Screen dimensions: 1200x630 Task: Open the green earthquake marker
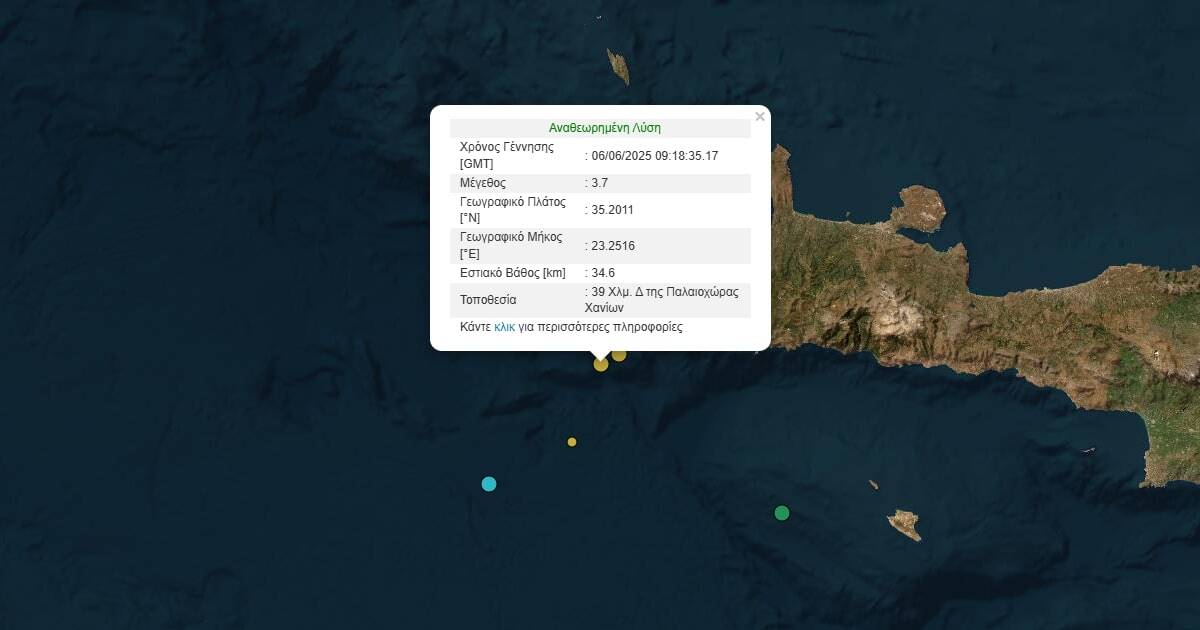(x=782, y=513)
